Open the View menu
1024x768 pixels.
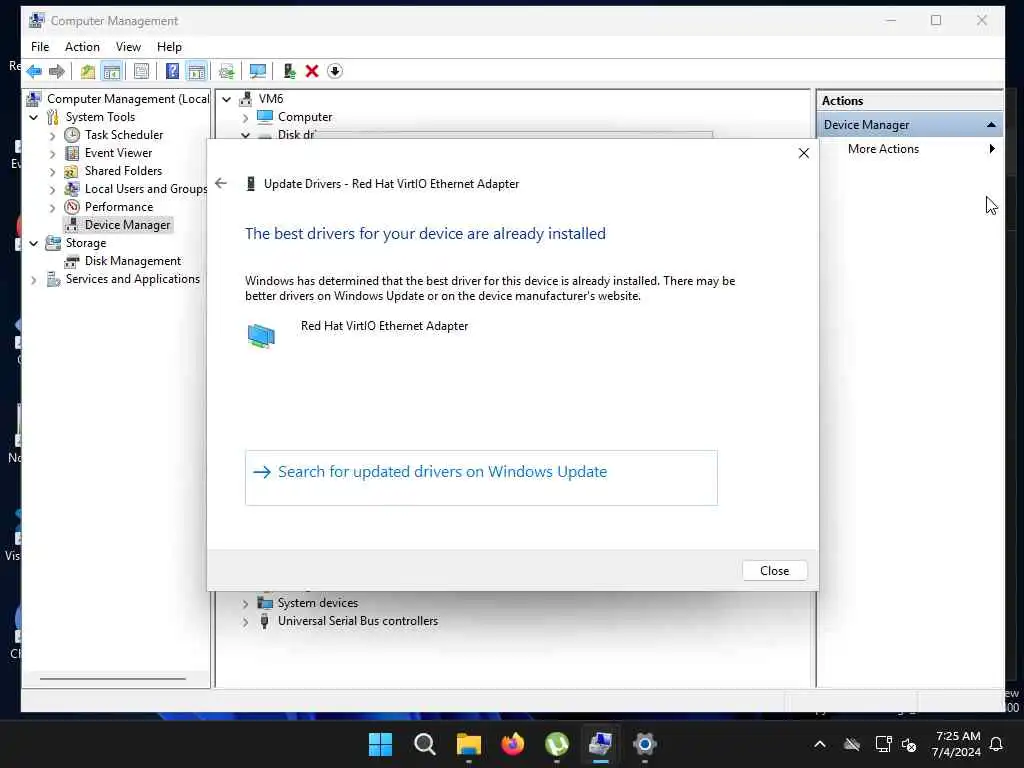(128, 47)
